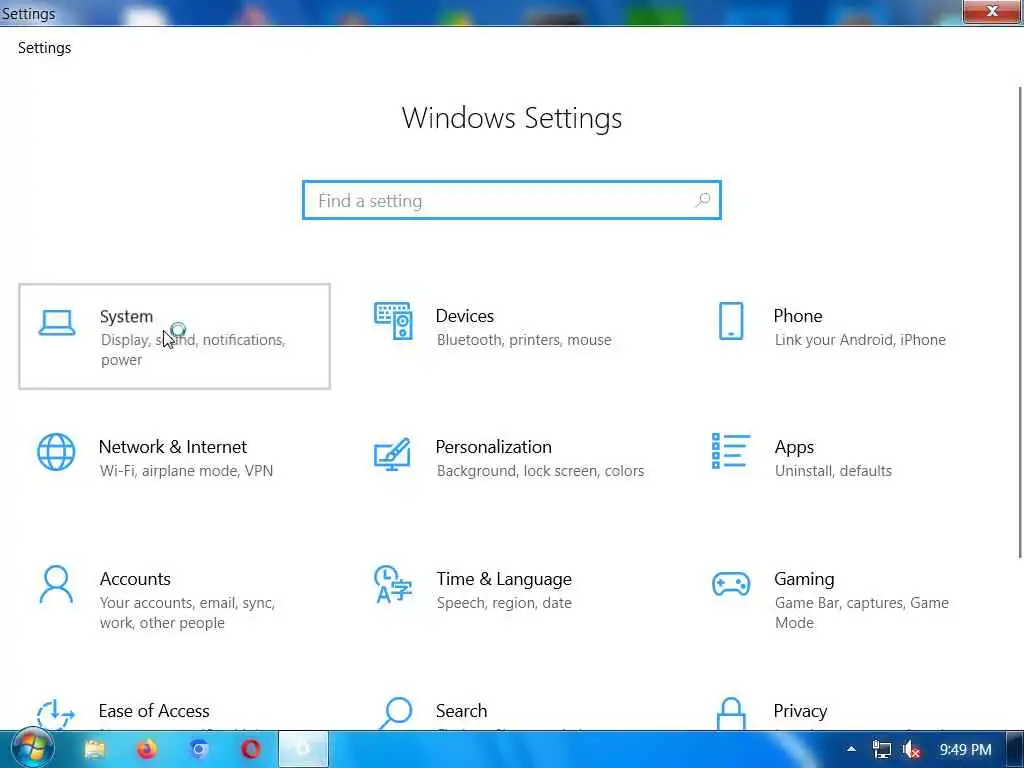Open the Network & Internet globe icon

(x=56, y=452)
